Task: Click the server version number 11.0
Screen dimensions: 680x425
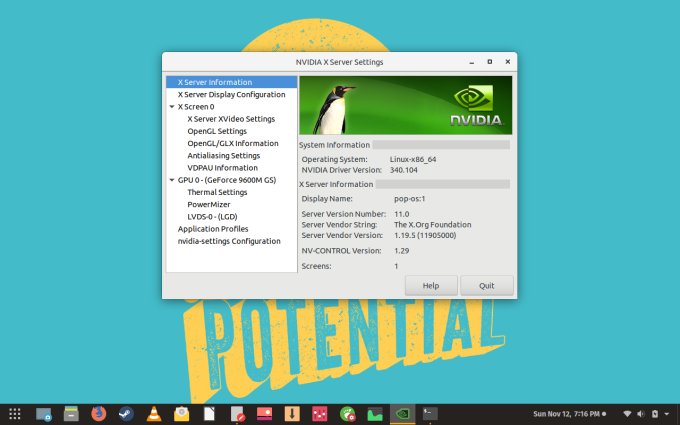Action: 402,214
